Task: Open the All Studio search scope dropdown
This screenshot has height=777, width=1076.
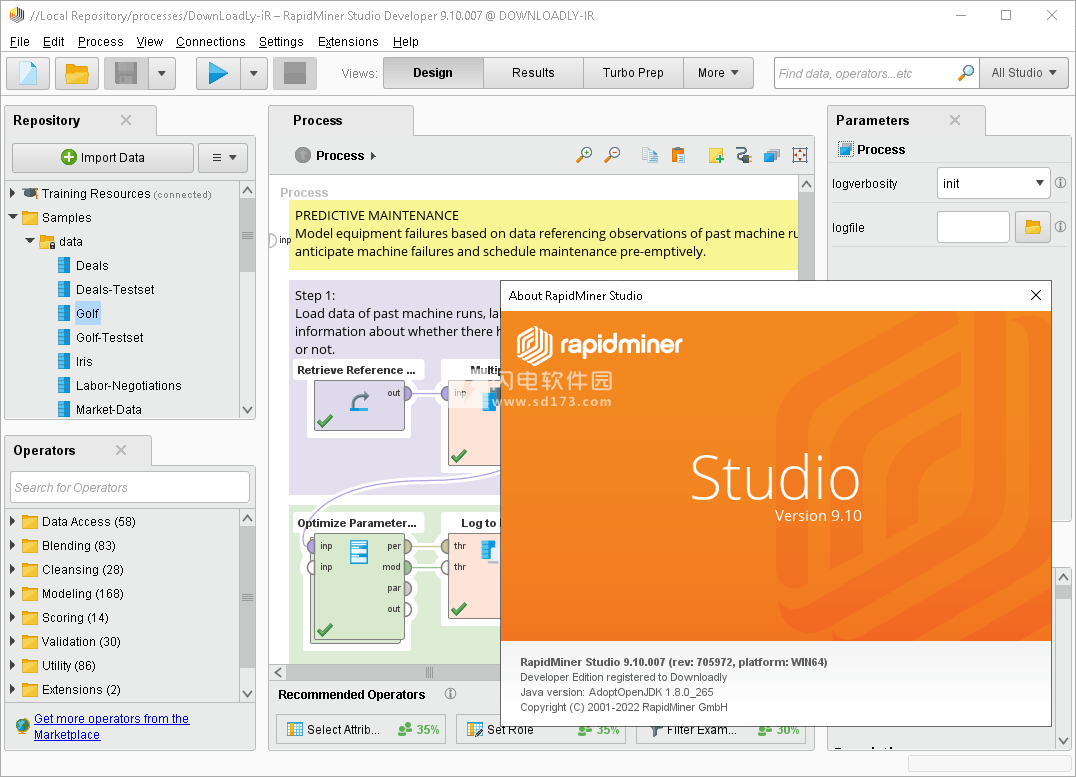Action: click(1024, 73)
